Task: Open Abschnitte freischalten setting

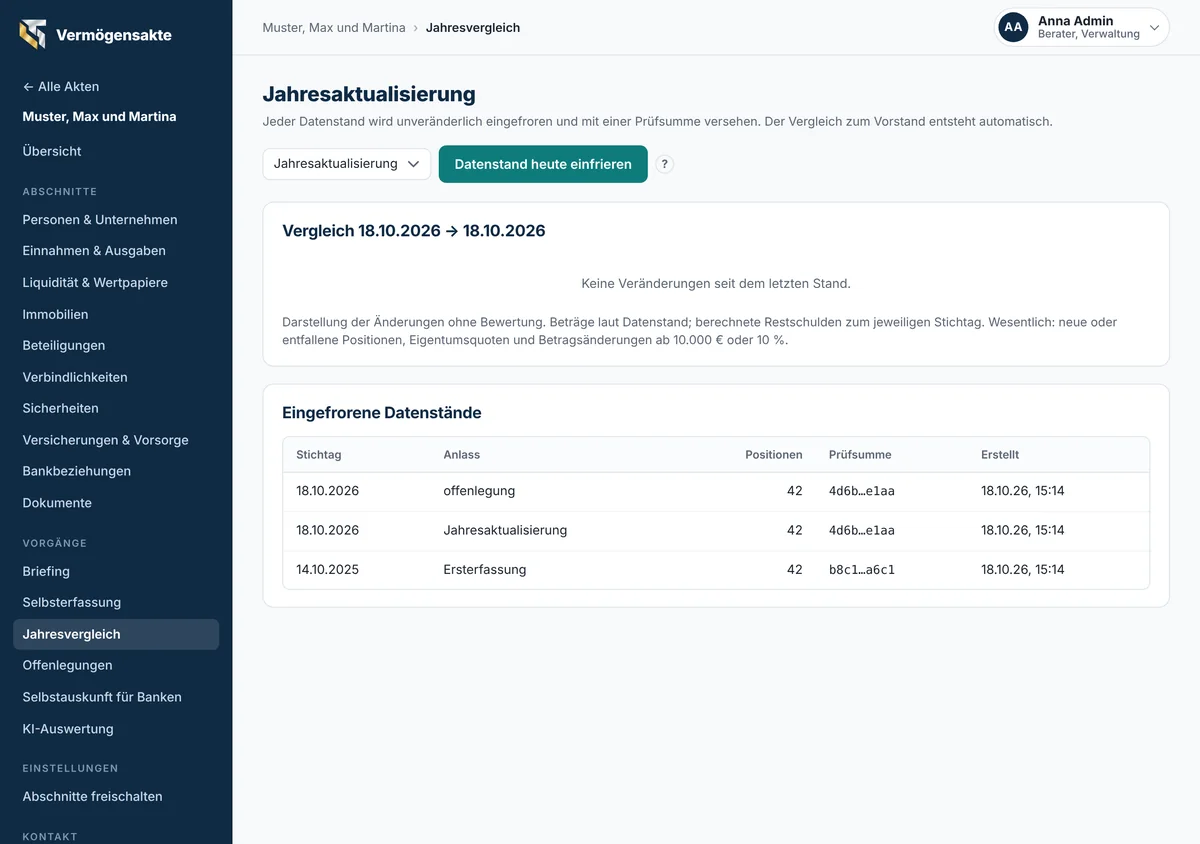Action: click(x=92, y=797)
